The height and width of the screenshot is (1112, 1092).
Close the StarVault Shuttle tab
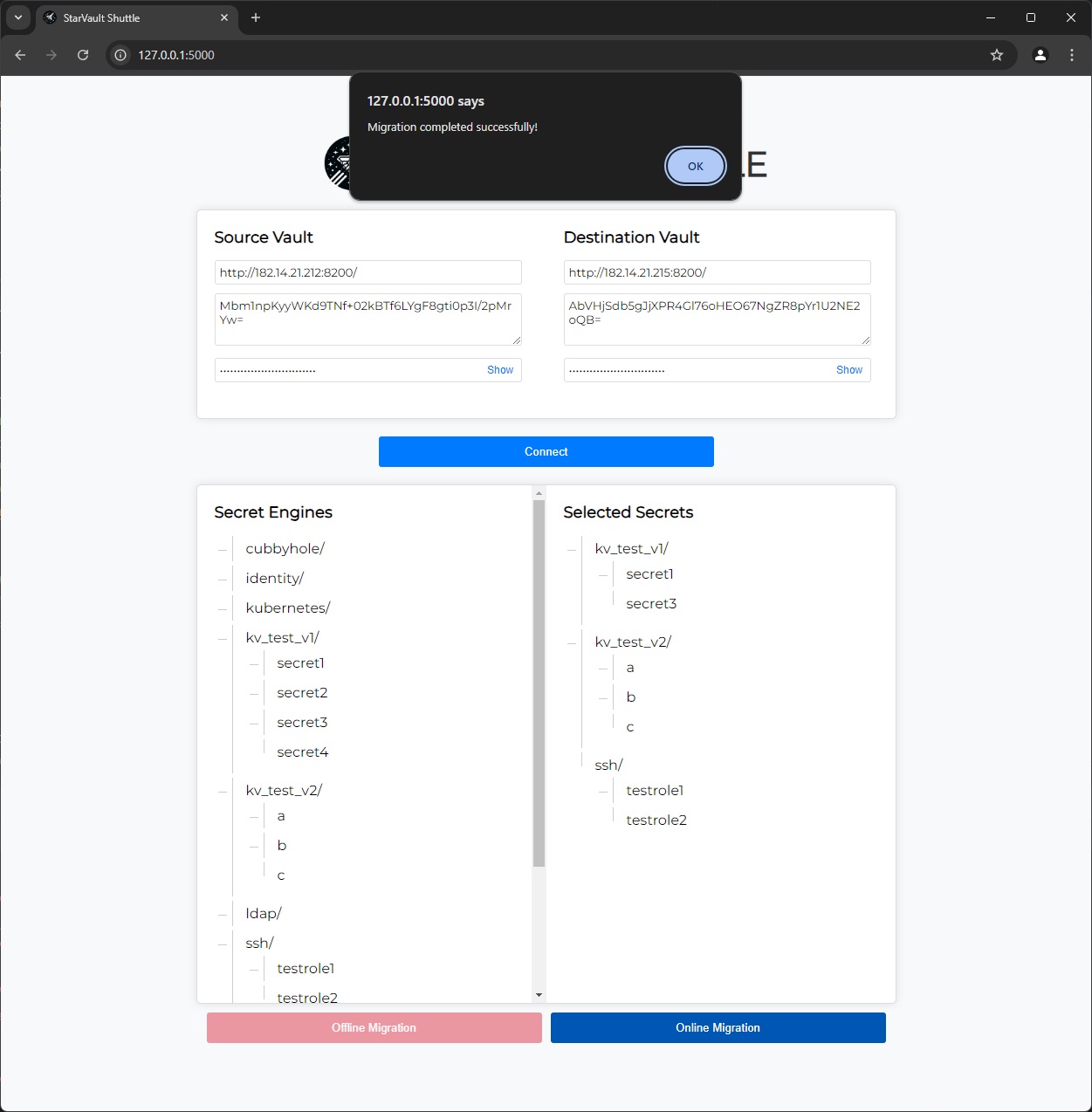tap(224, 17)
